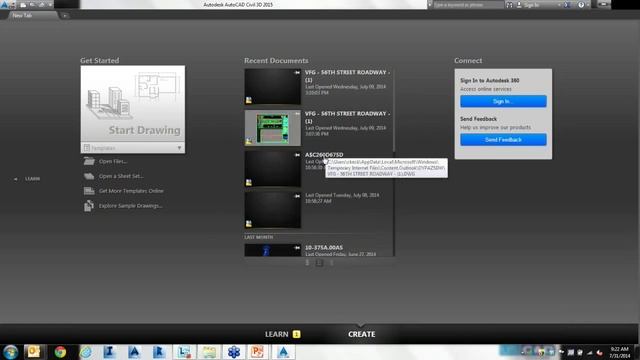Screen dimensions: 640x360
Task: Click the Recent Documents list scrollbar
Action: click(394, 110)
